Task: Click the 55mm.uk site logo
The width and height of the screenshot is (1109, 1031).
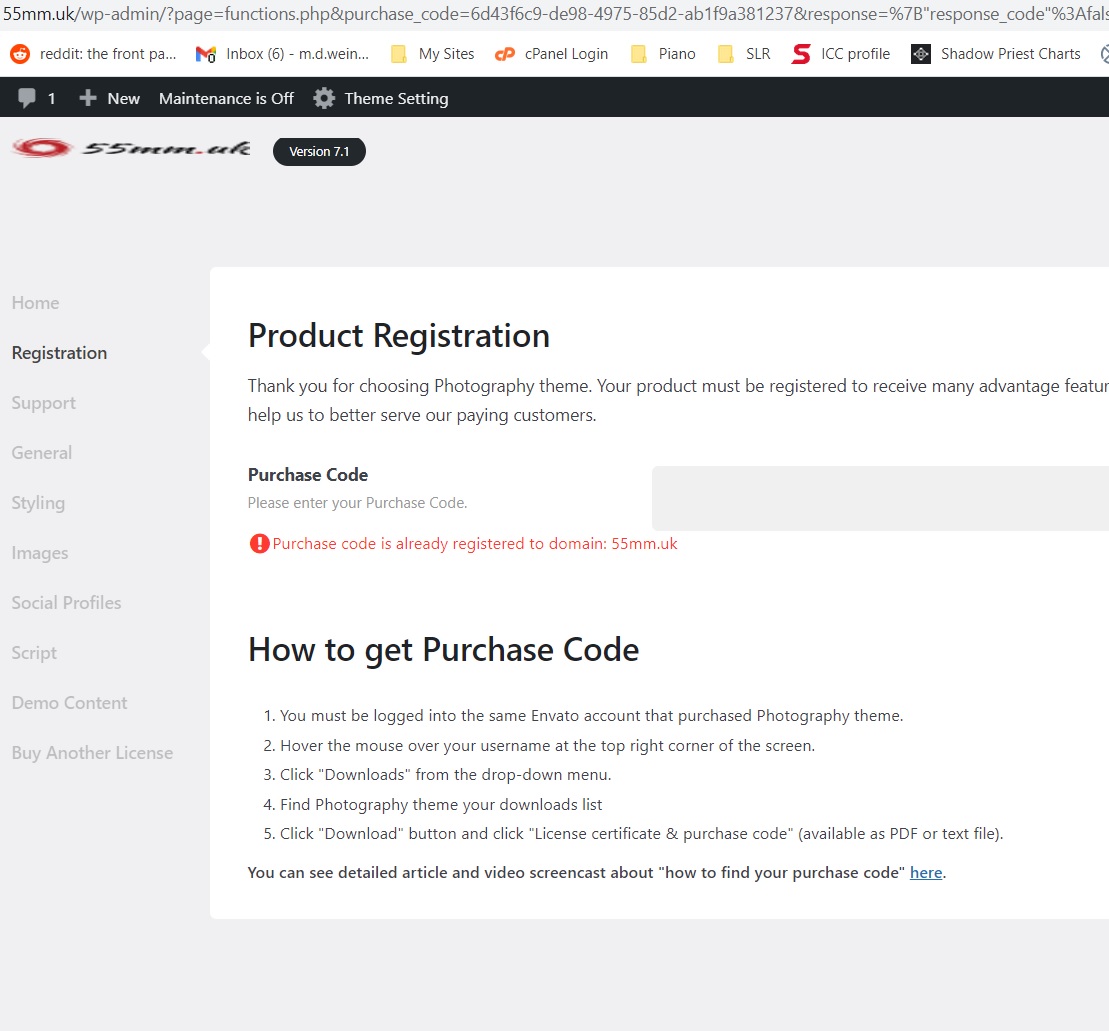Action: click(131, 148)
